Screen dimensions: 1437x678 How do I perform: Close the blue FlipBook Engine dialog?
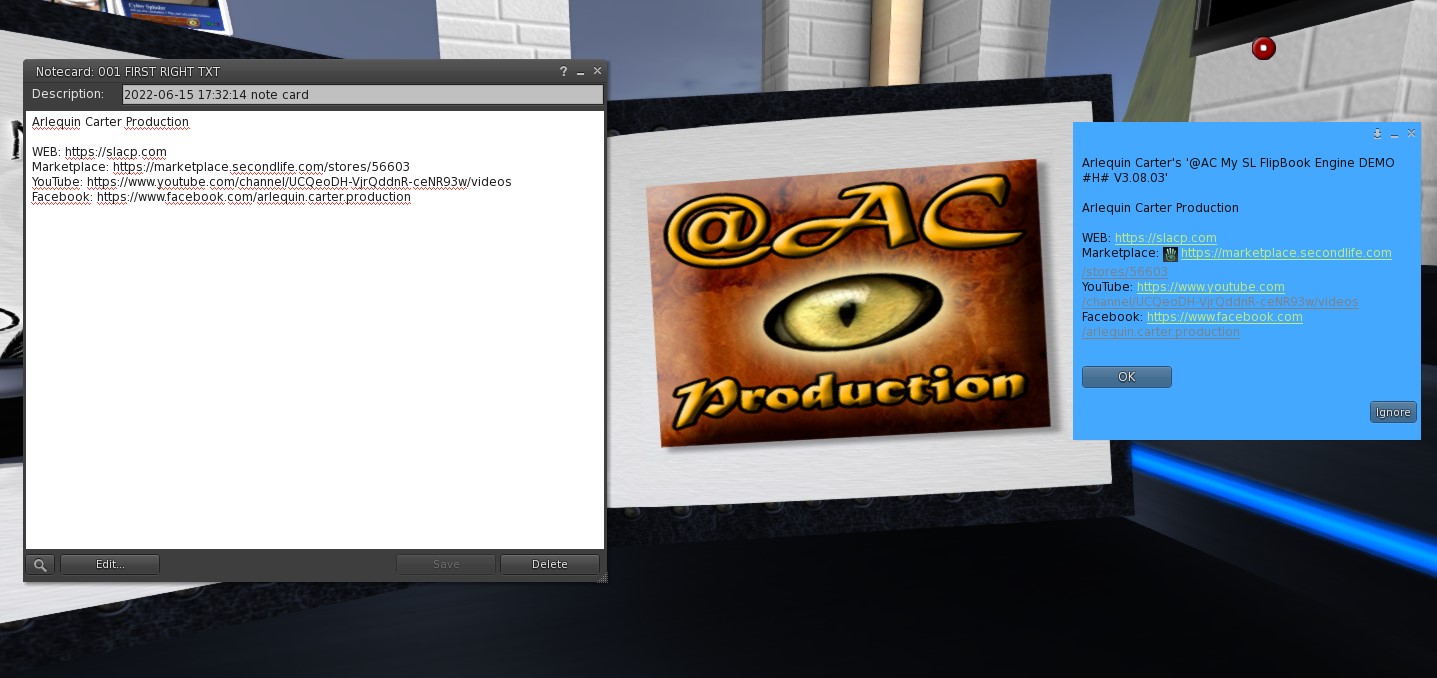pyautogui.click(x=1411, y=133)
